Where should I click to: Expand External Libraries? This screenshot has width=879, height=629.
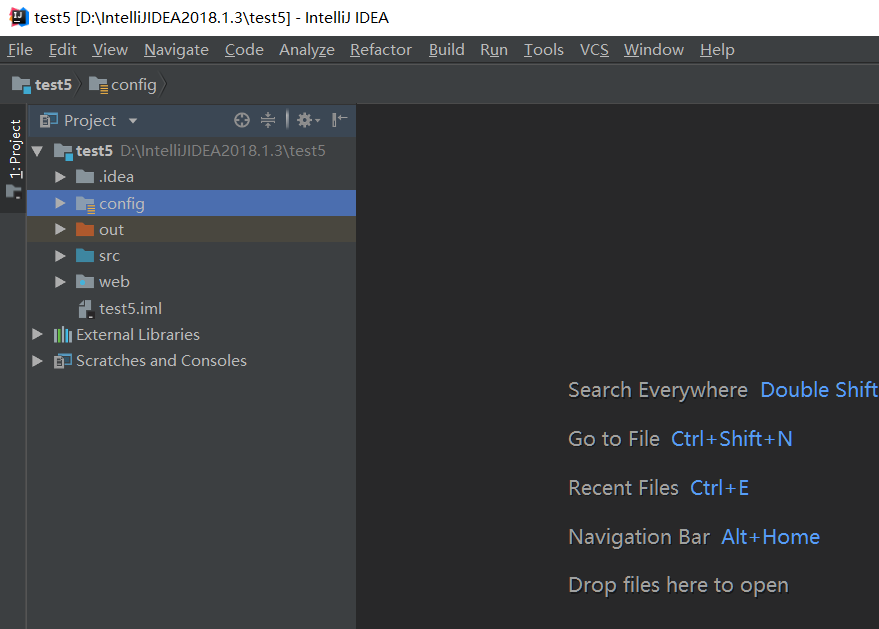point(37,334)
